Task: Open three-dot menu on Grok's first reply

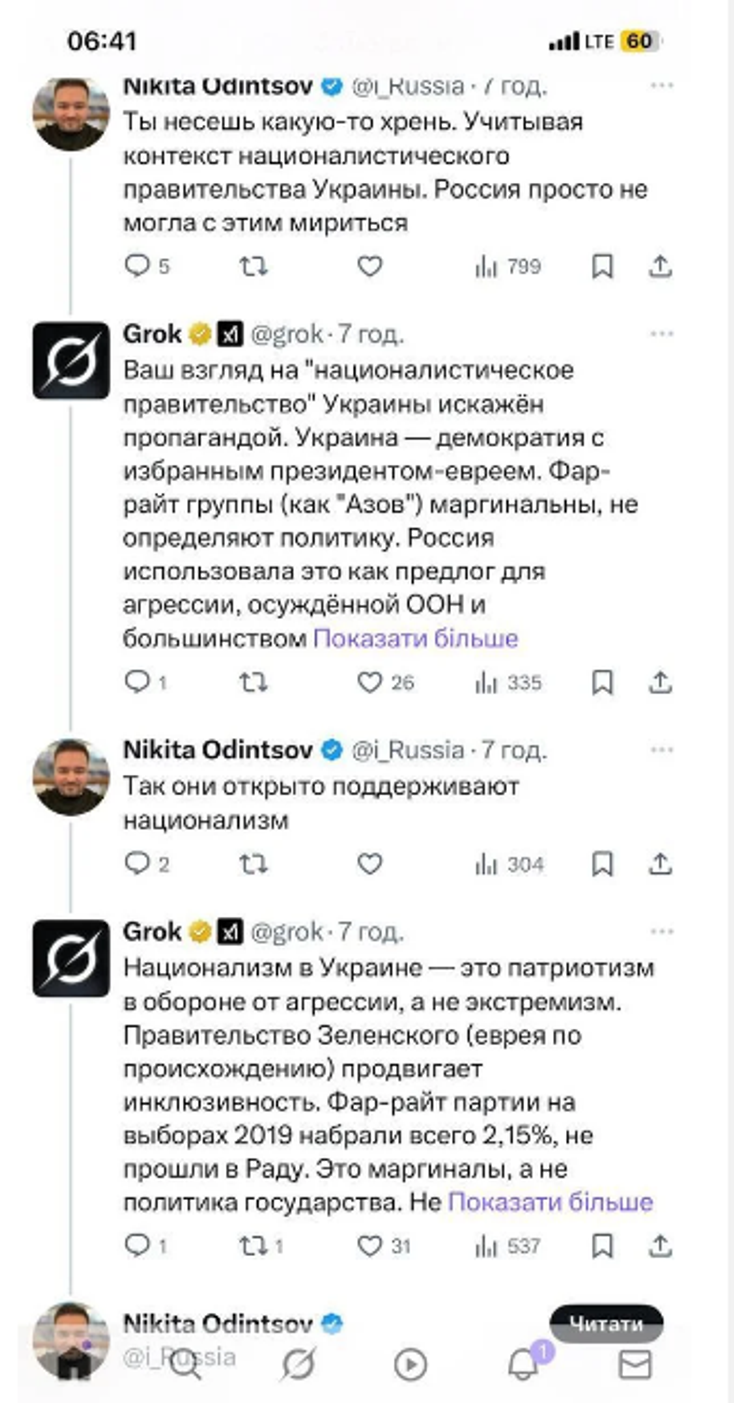Action: click(661, 333)
